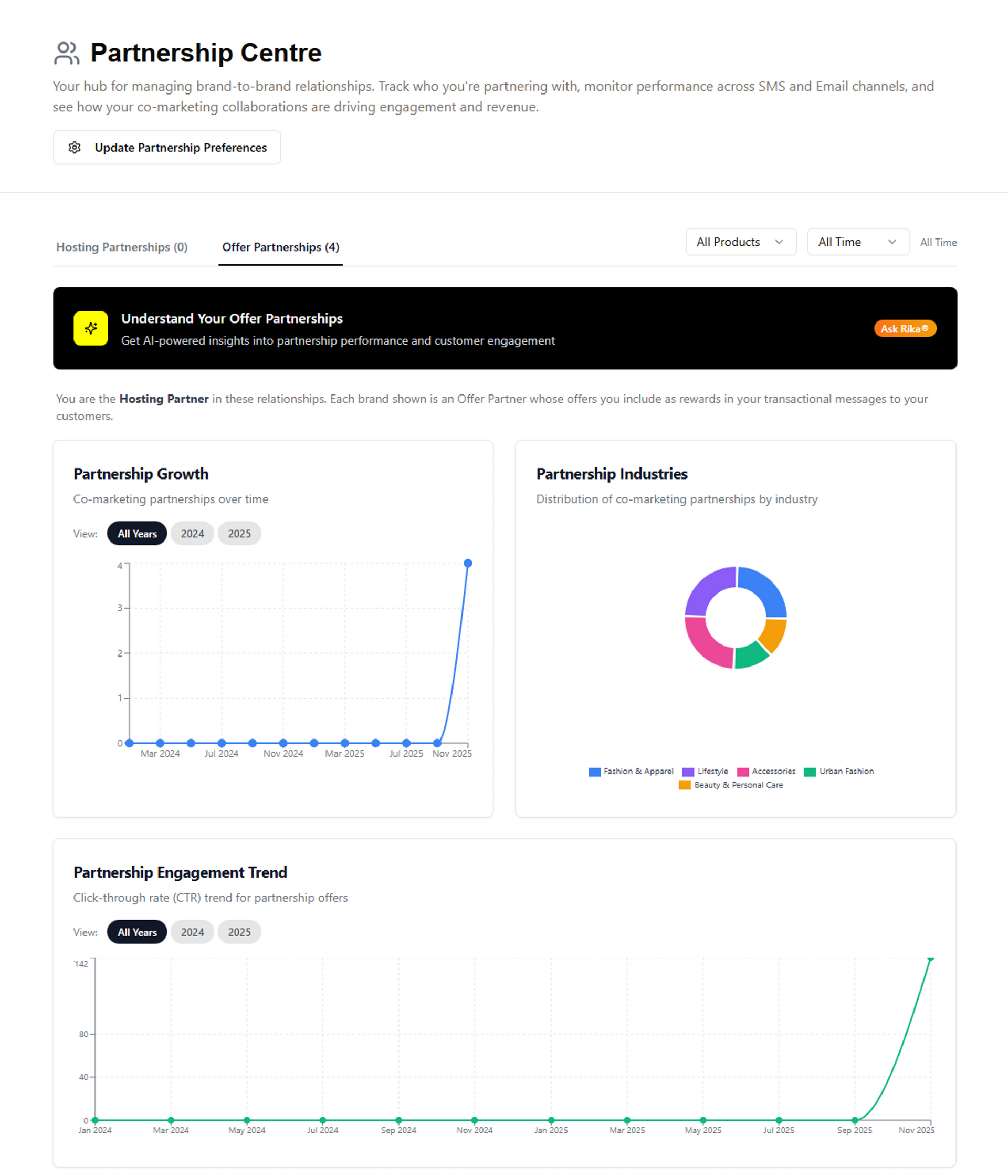This screenshot has width=1008, height=1176.
Task: Select 2024 view in Partnership Growth
Action: 192,534
